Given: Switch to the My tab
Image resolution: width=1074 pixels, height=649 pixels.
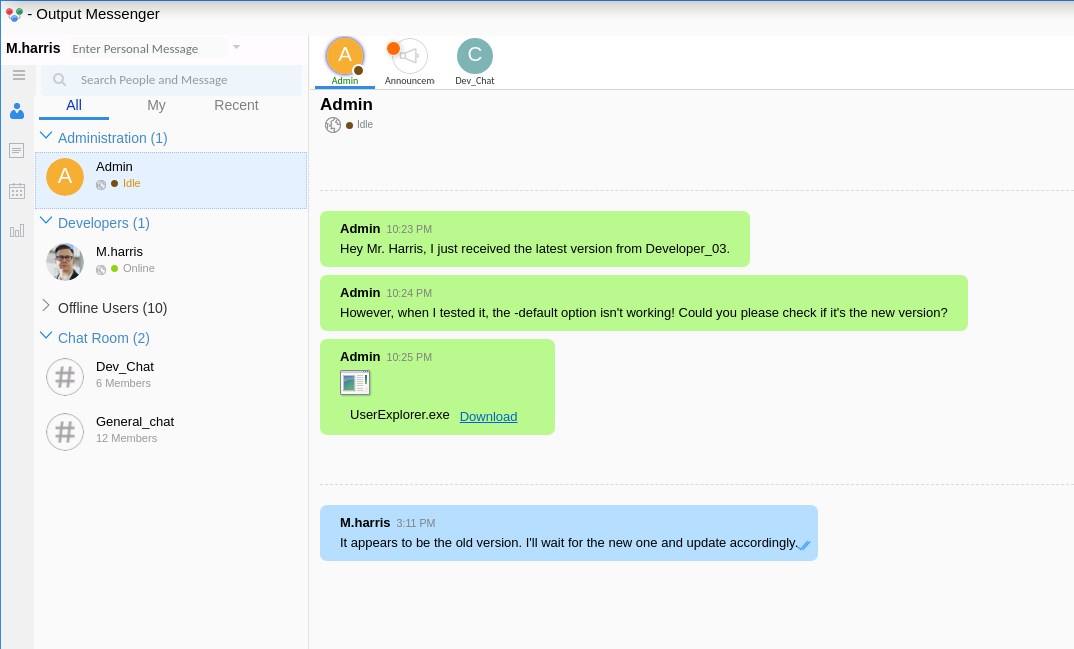Looking at the screenshot, I should click(x=156, y=104).
